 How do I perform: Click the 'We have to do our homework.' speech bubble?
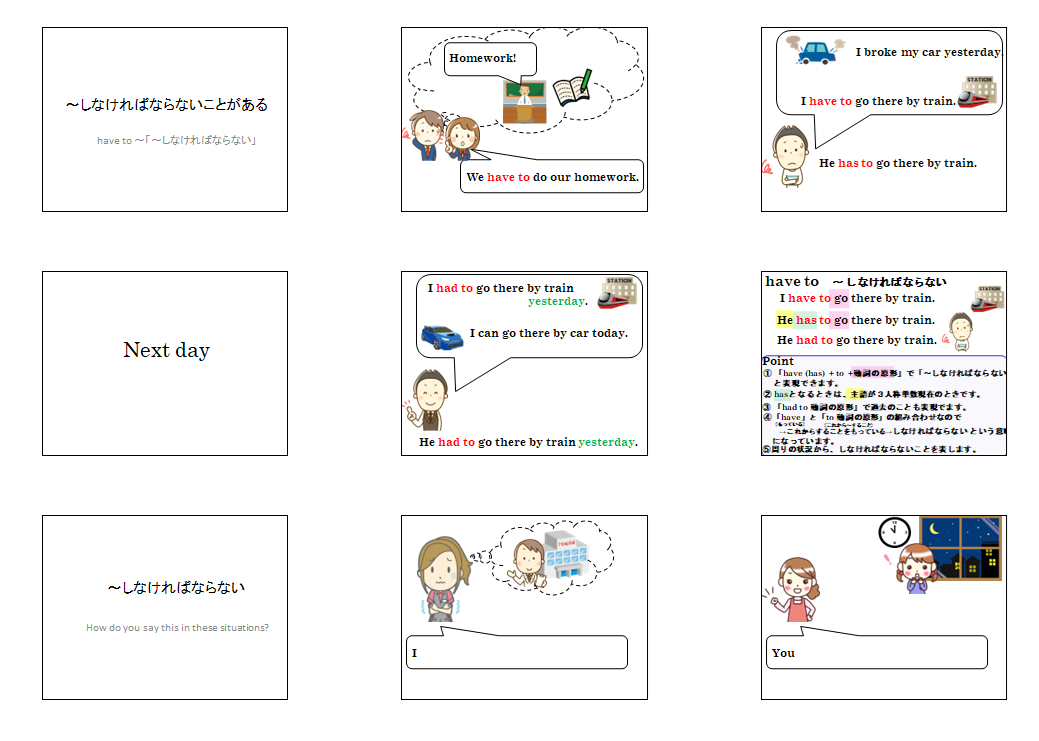[x=552, y=176]
